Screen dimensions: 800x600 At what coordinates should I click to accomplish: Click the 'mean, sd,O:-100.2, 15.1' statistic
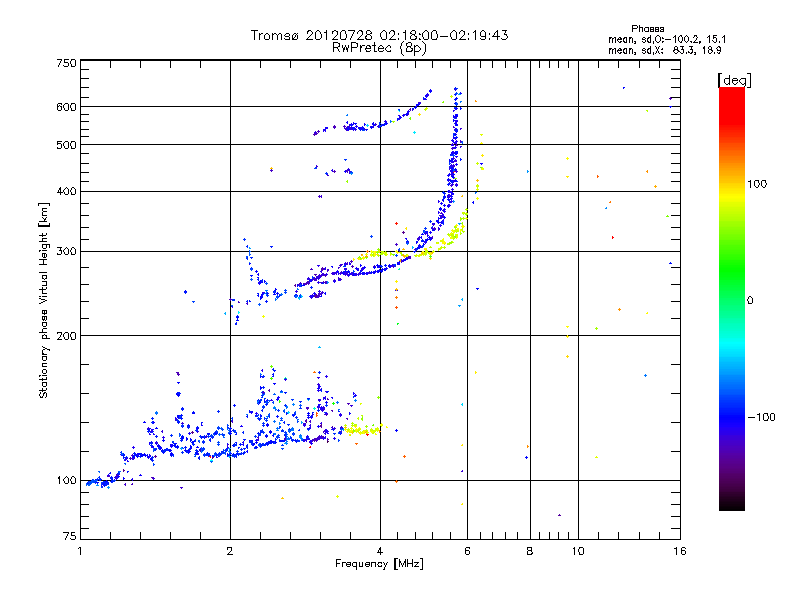tap(667, 39)
